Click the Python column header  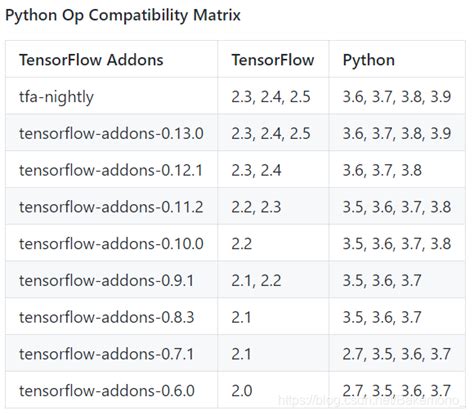397,59
